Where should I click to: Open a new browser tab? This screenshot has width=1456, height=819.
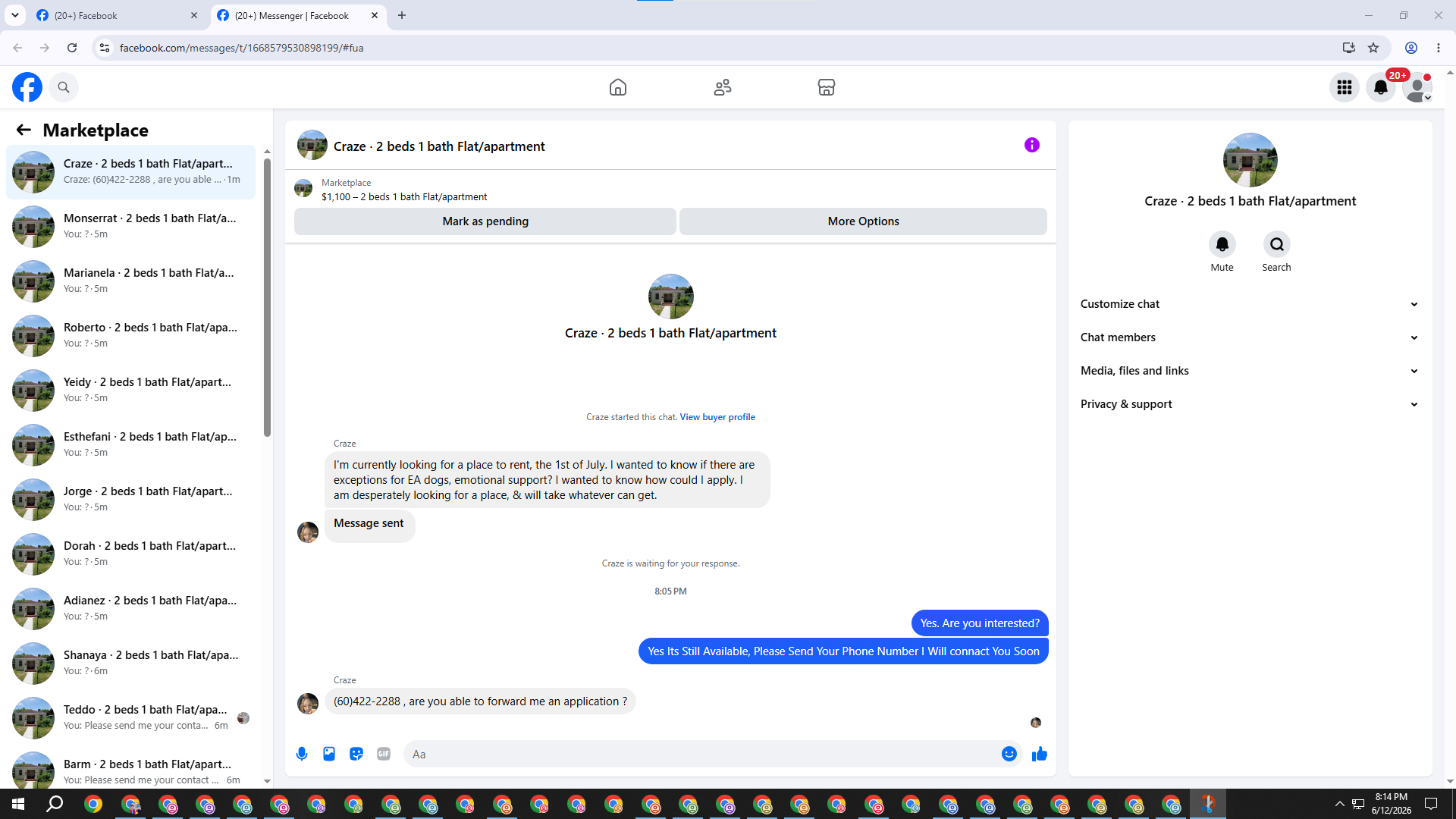[402, 15]
